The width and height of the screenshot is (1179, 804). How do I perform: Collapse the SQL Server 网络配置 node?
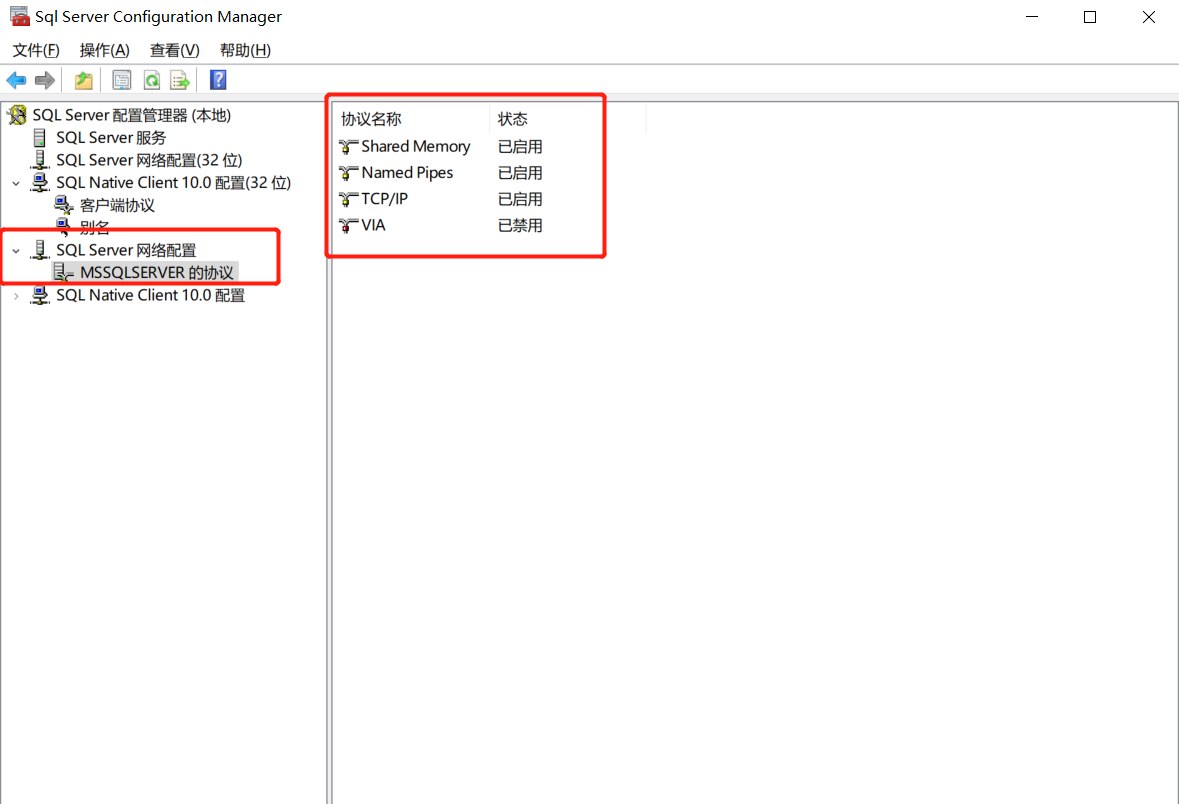coord(16,250)
